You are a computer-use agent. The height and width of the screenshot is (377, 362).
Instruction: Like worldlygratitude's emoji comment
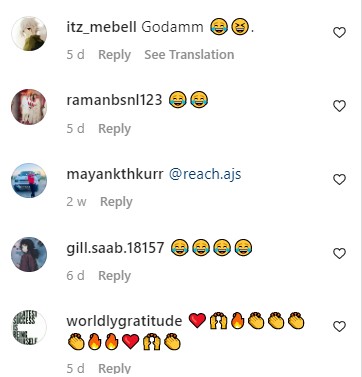(x=339, y=326)
